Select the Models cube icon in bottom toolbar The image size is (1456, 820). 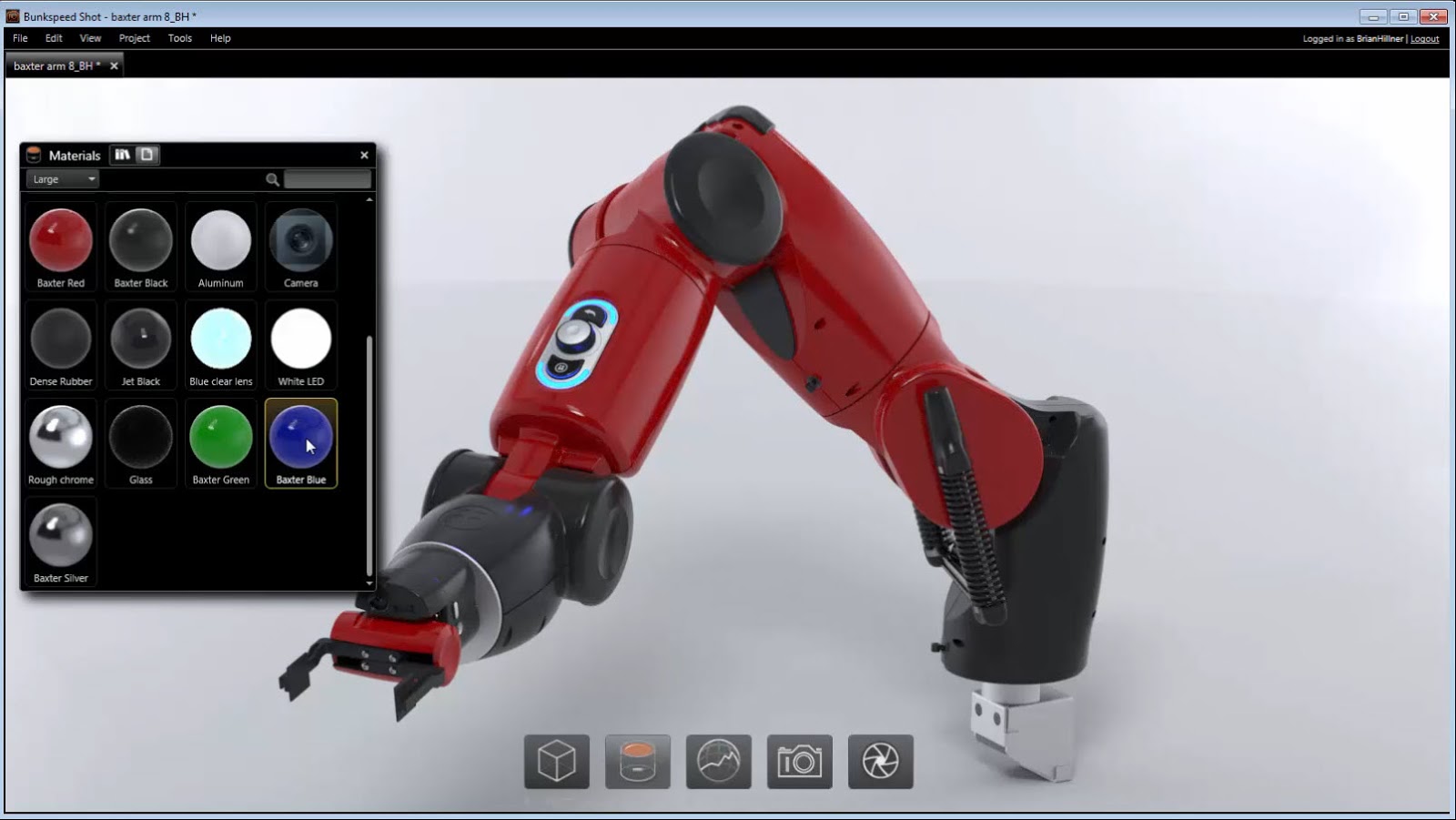coord(558,761)
